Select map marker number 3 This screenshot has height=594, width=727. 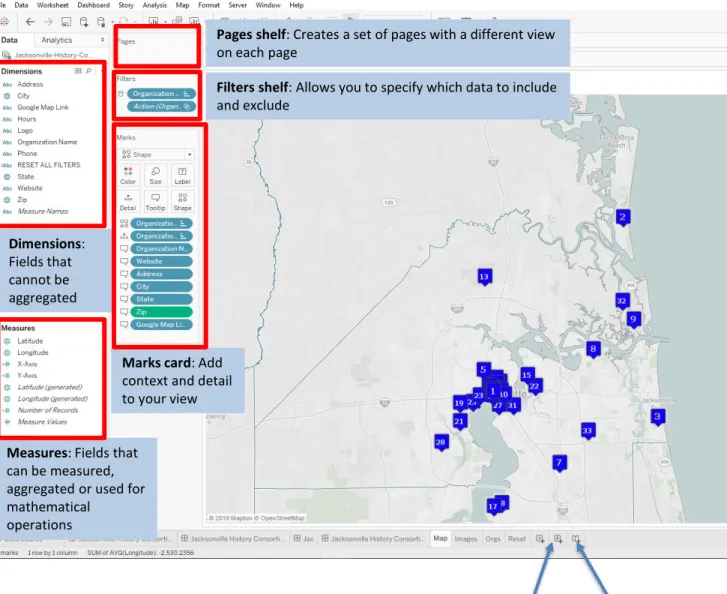657,417
